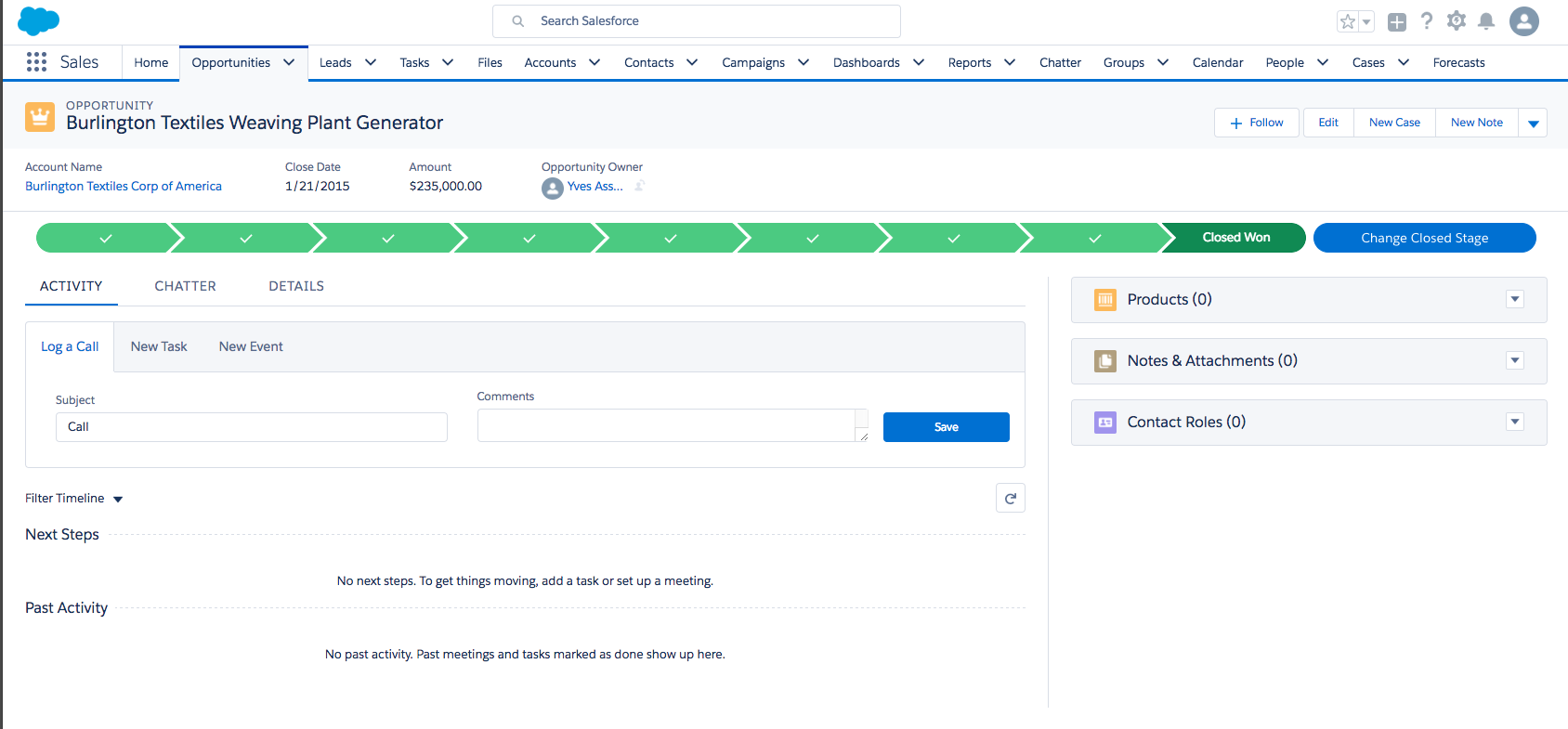Open the Products panel dropdown arrow
This screenshot has width=1568, height=729.
click(1515, 299)
